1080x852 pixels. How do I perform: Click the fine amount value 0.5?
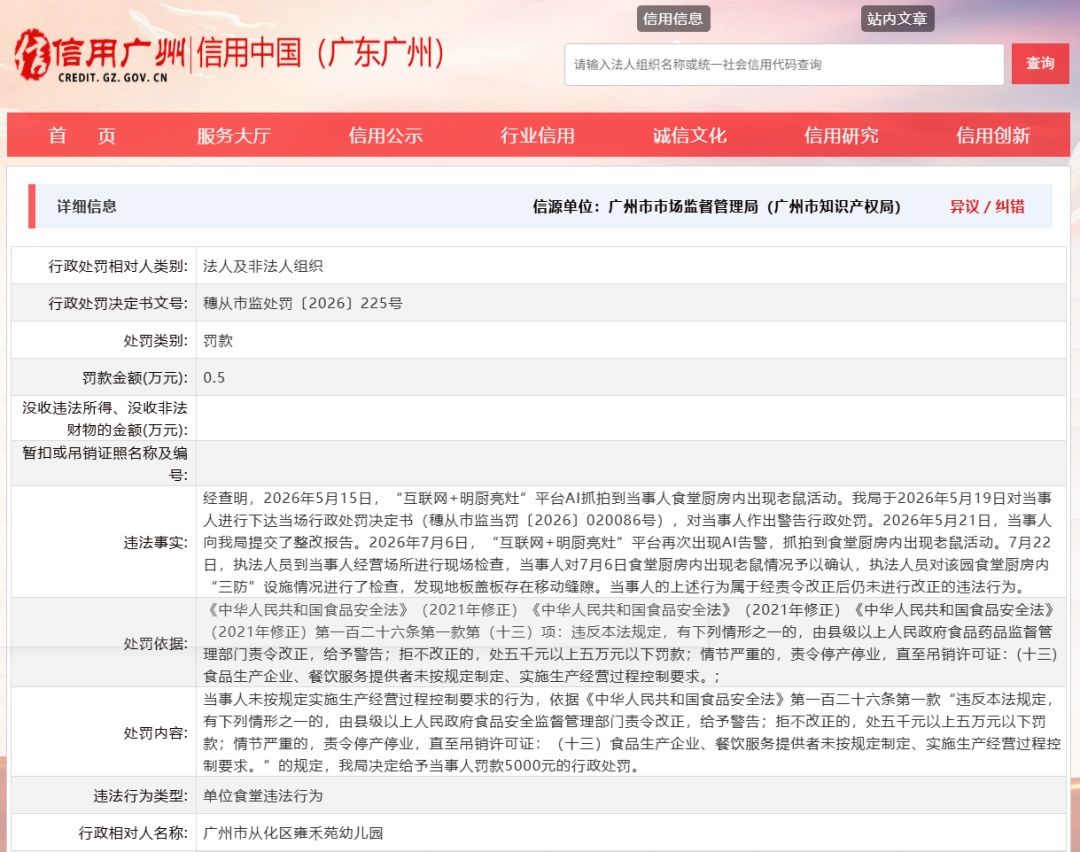(x=214, y=377)
